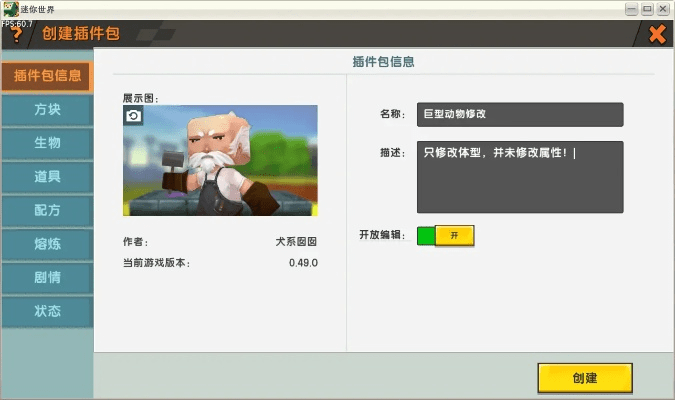This screenshot has width=675, height=400.
Task: Select the 插件包信息 tab
Action: click(x=46, y=75)
